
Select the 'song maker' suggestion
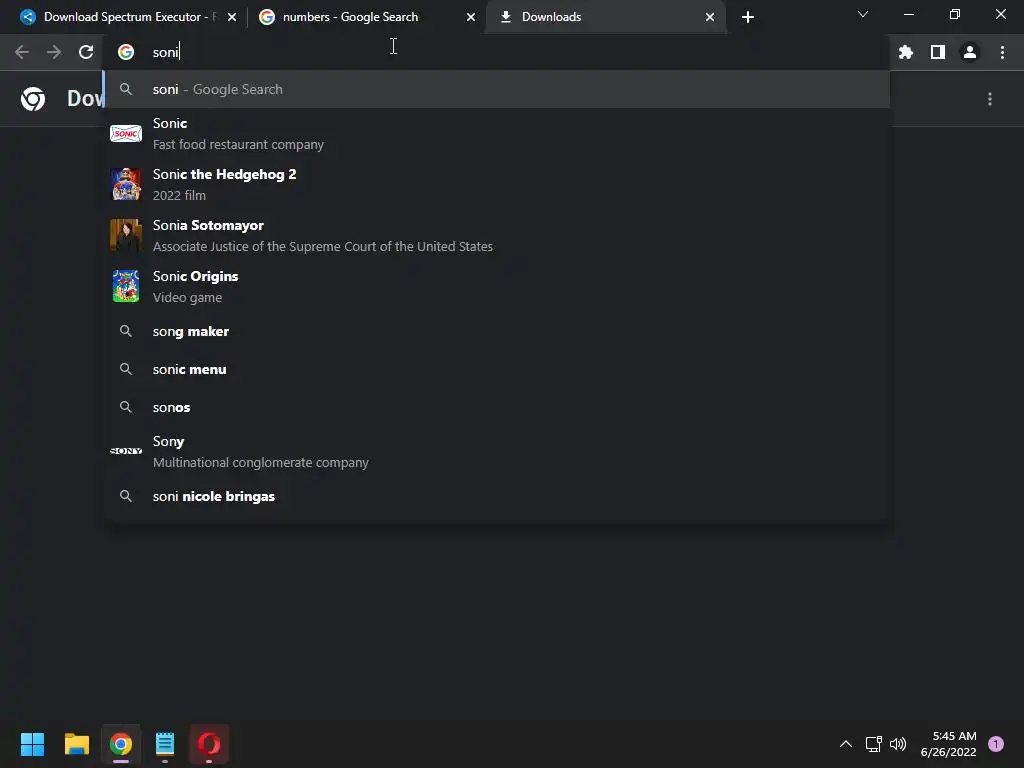click(x=497, y=331)
